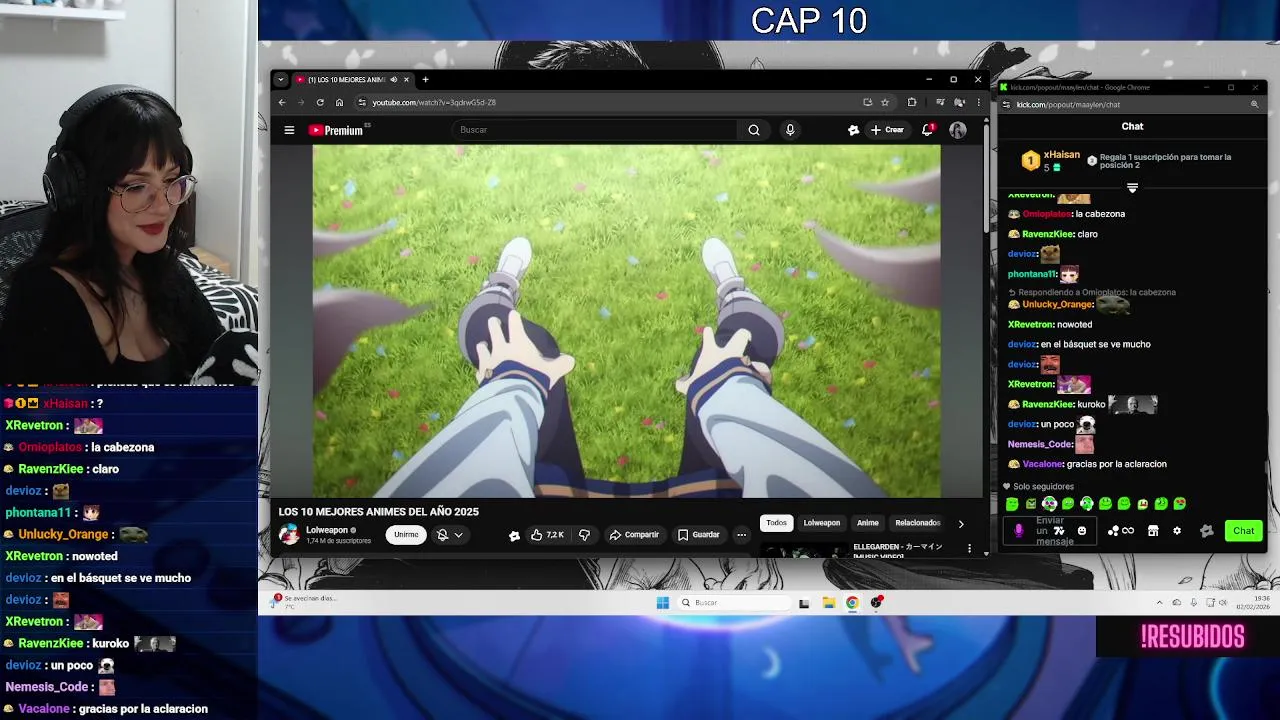The width and height of the screenshot is (1280, 720).
Task: Focus the YouTube Buscar search field
Action: click(x=595, y=130)
